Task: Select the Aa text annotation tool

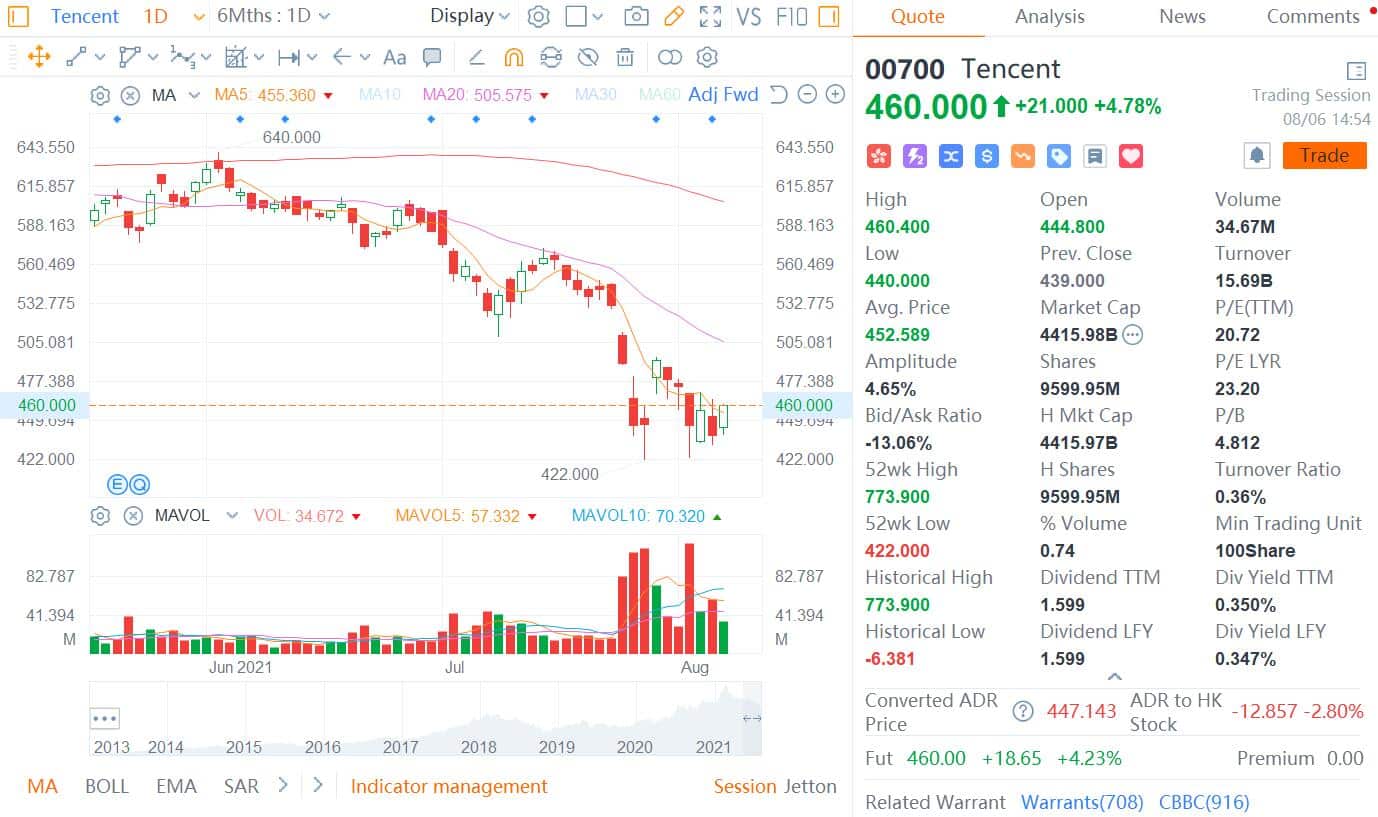Action: [394, 57]
